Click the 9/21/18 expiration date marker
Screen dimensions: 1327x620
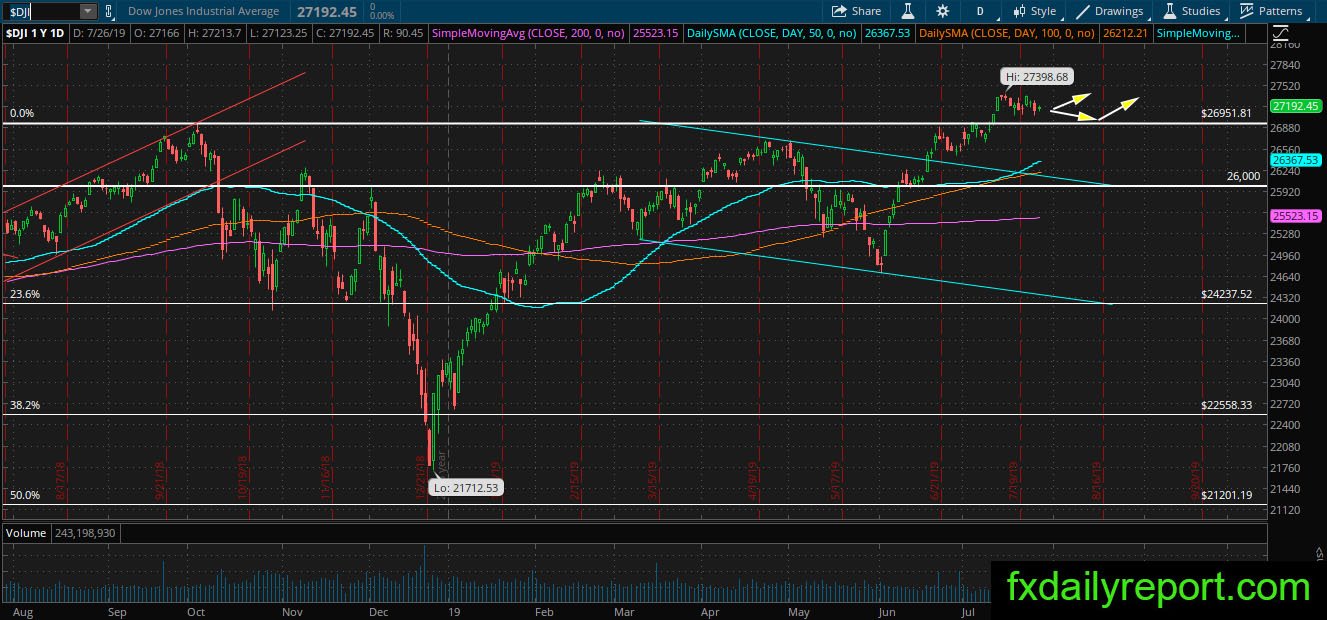pos(160,480)
